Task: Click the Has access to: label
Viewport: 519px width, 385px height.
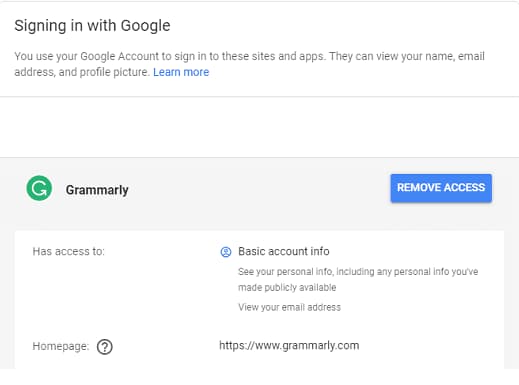Action: point(69,251)
